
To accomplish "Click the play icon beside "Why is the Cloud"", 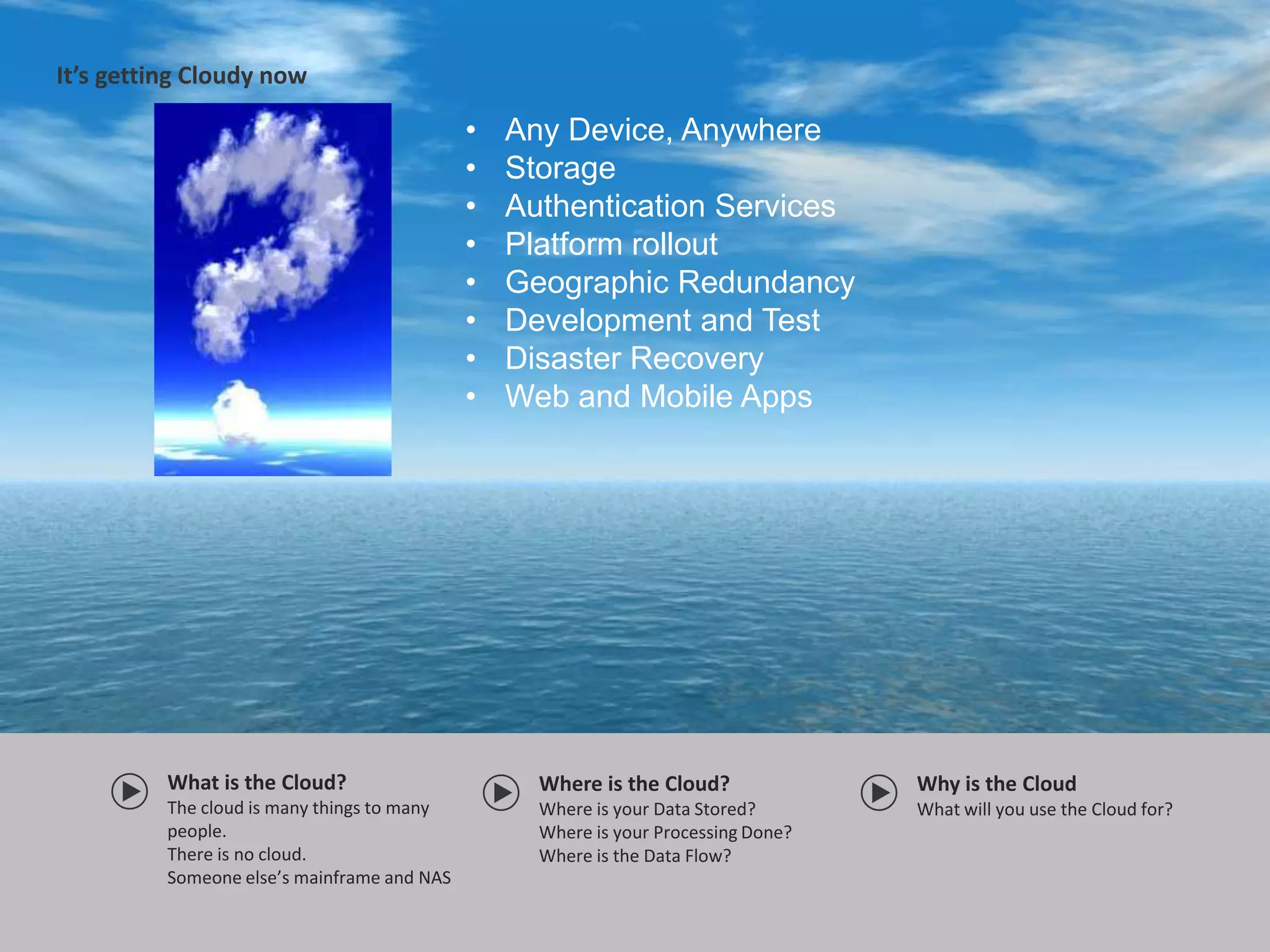I will pyautogui.click(x=879, y=792).
